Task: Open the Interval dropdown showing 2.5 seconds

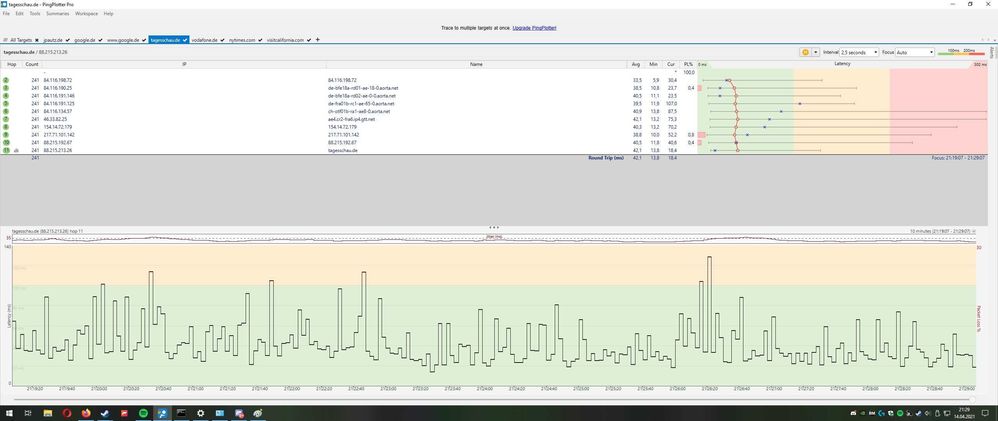Action: [x=859, y=52]
